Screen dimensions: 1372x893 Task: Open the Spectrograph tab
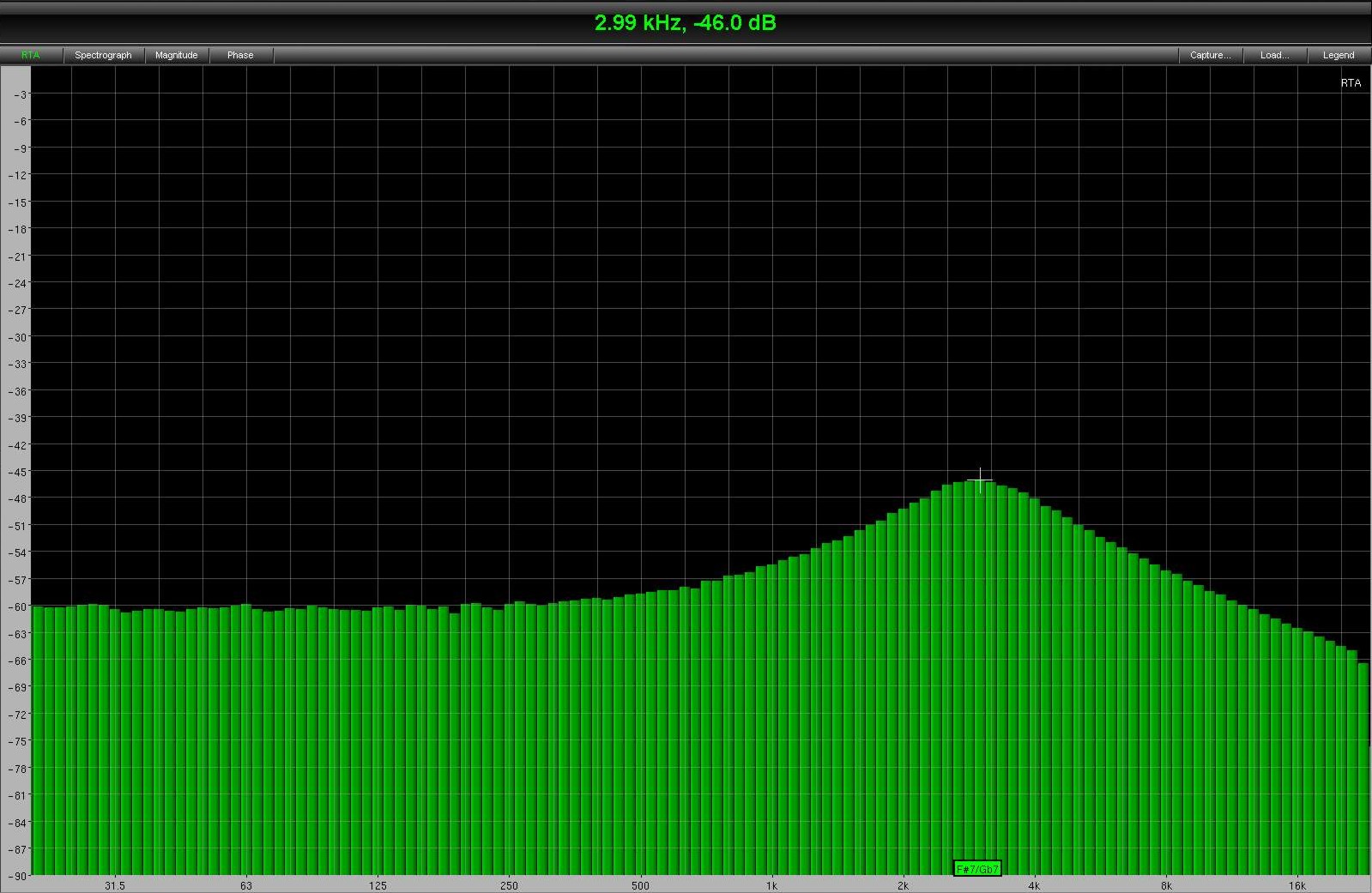(x=103, y=55)
